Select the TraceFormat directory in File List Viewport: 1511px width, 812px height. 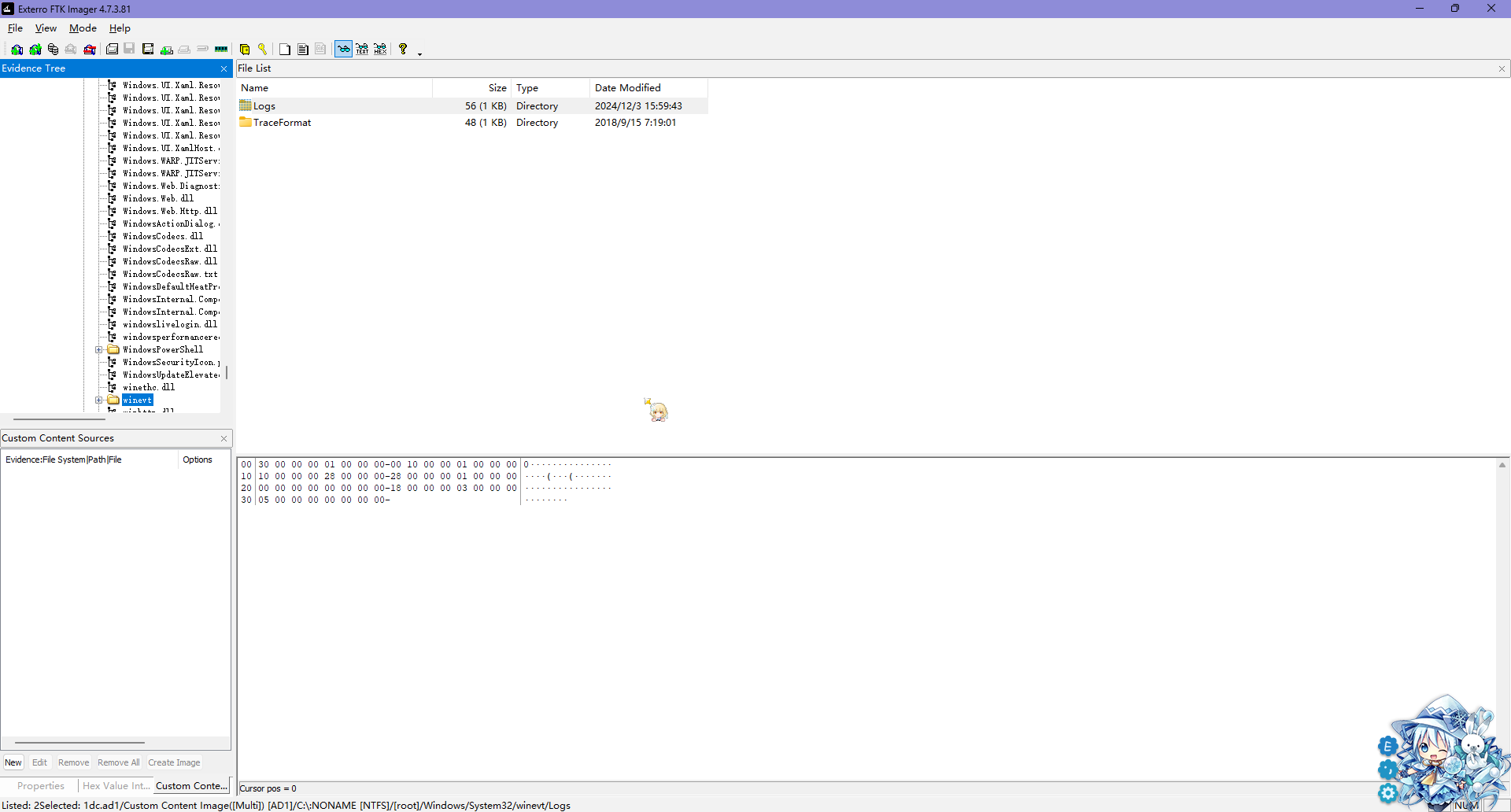point(282,123)
